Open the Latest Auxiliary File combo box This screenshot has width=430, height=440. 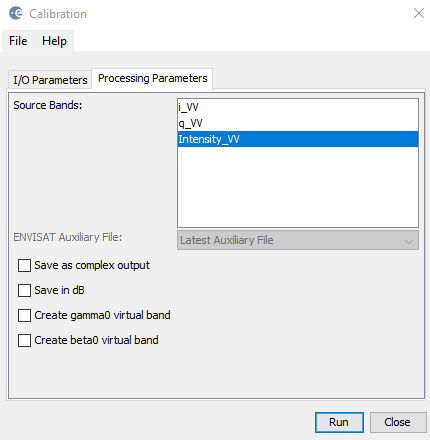(298, 240)
